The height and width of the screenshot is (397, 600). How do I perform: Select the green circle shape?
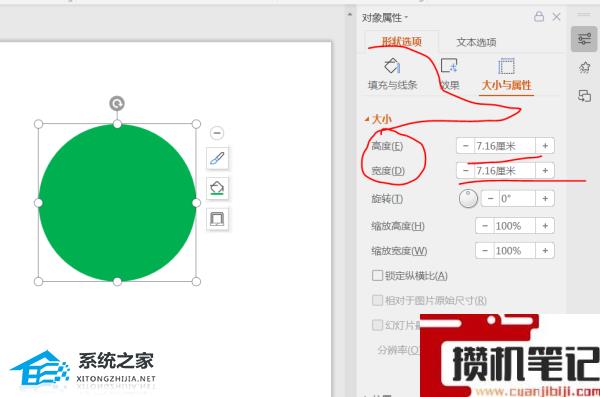click(117, 203)
